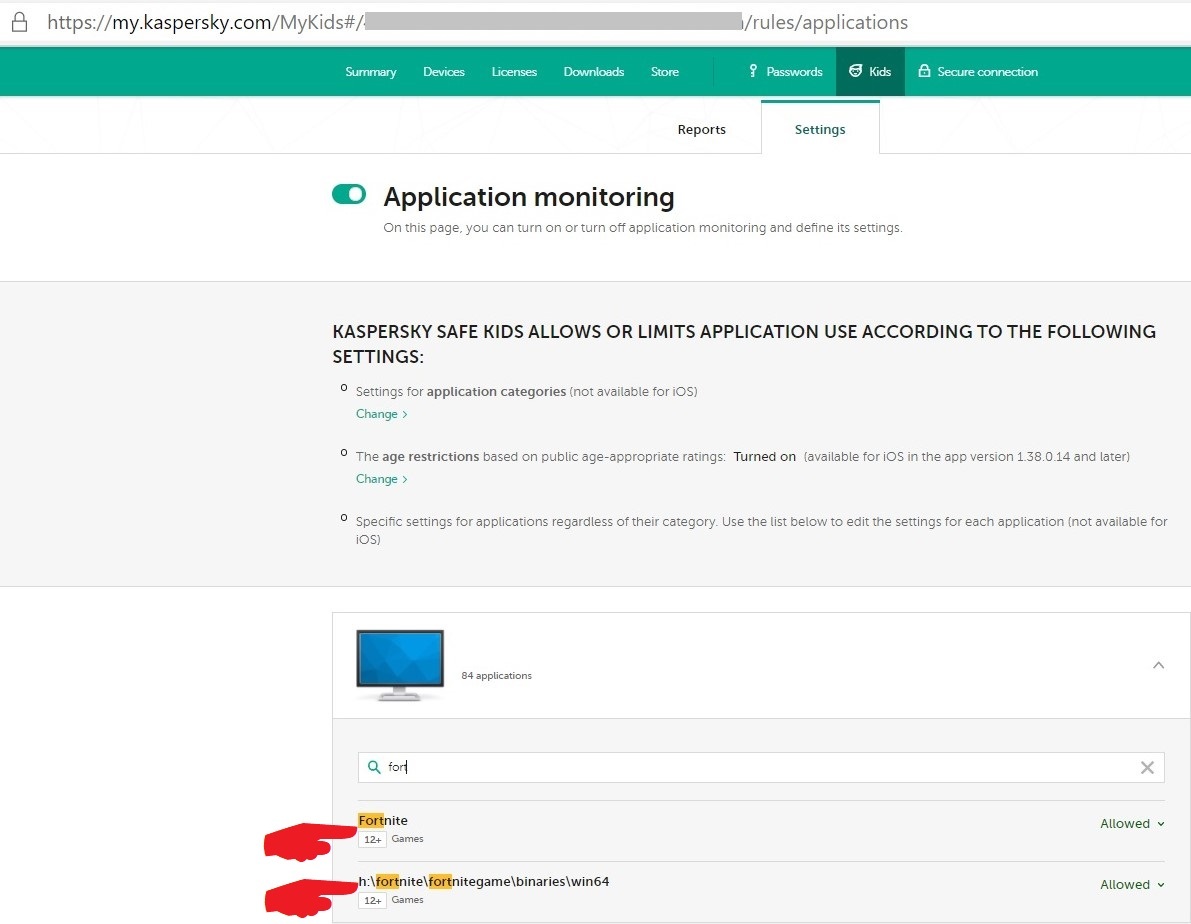1191x924 pixels.
Task: Click the 12+ badge under h:\fortnite path
Action: pos(372,900)
